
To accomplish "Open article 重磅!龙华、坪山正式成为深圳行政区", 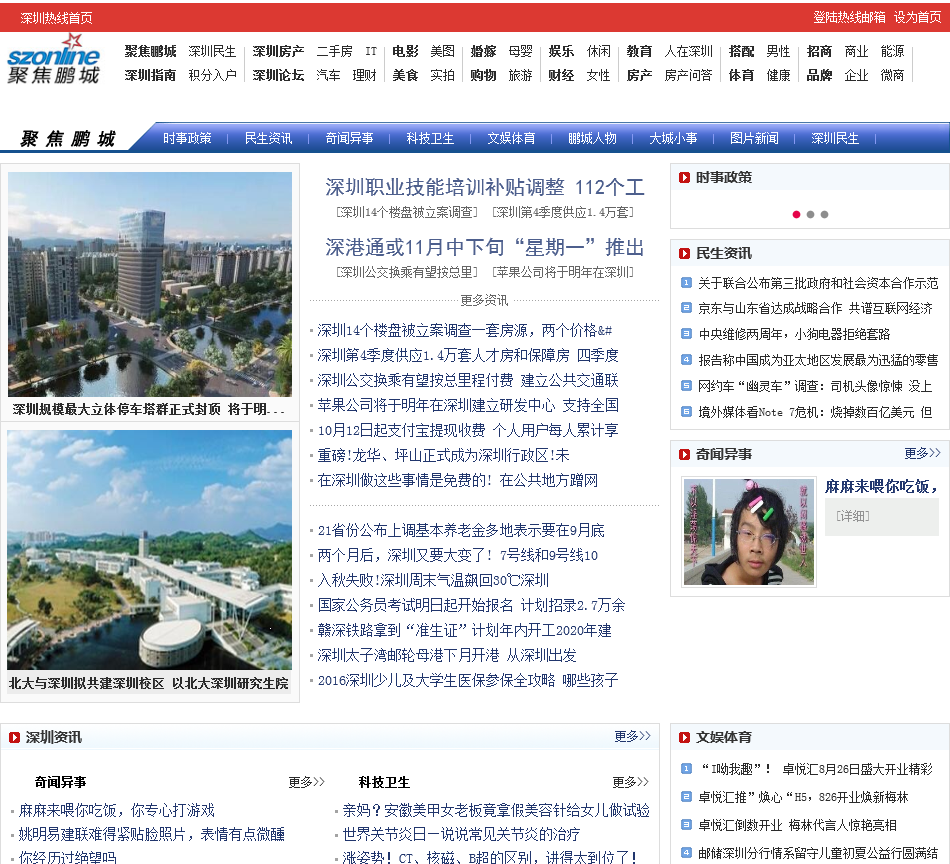I will (x=443, y=455).
